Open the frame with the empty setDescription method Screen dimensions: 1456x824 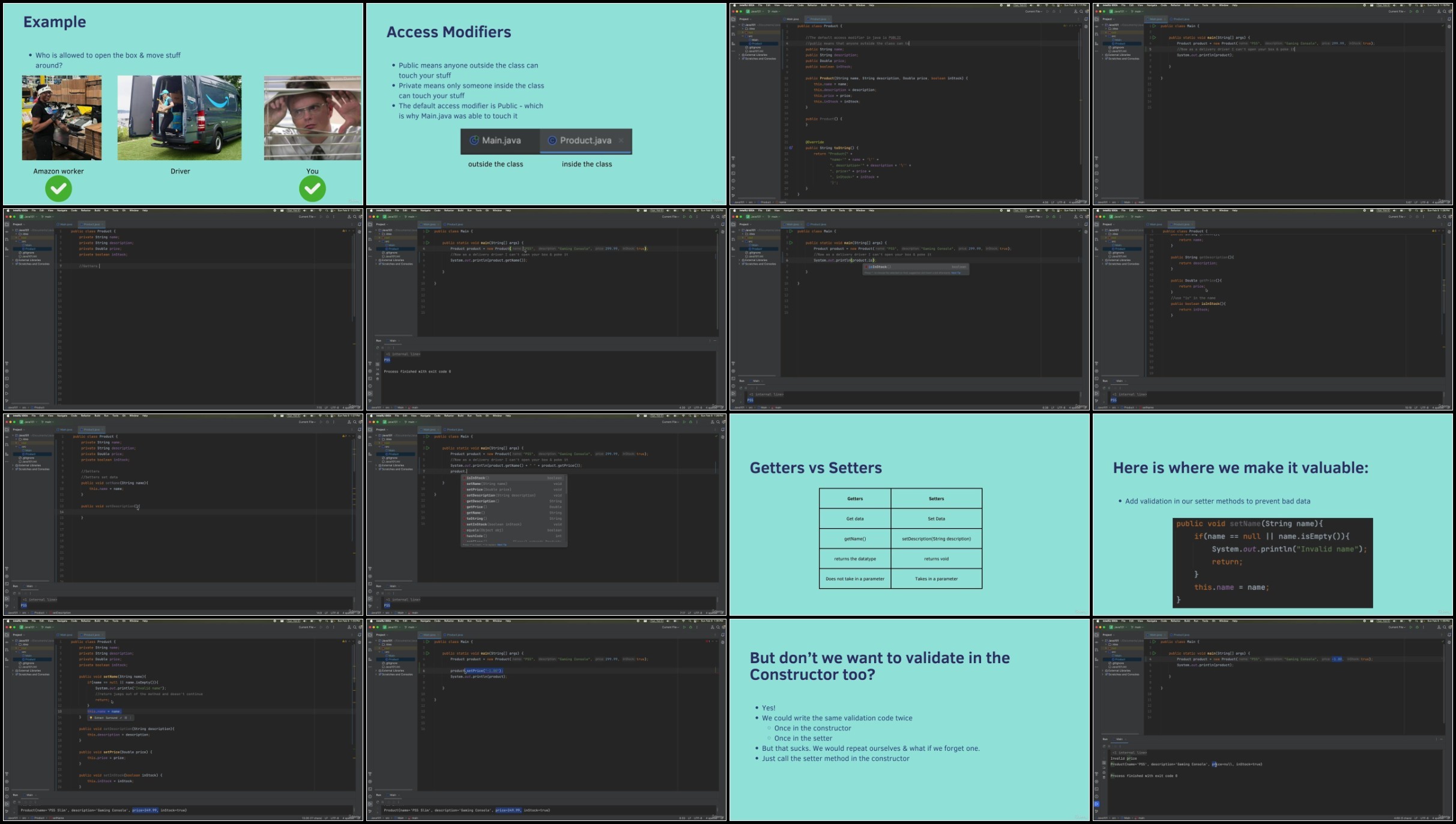183,515
